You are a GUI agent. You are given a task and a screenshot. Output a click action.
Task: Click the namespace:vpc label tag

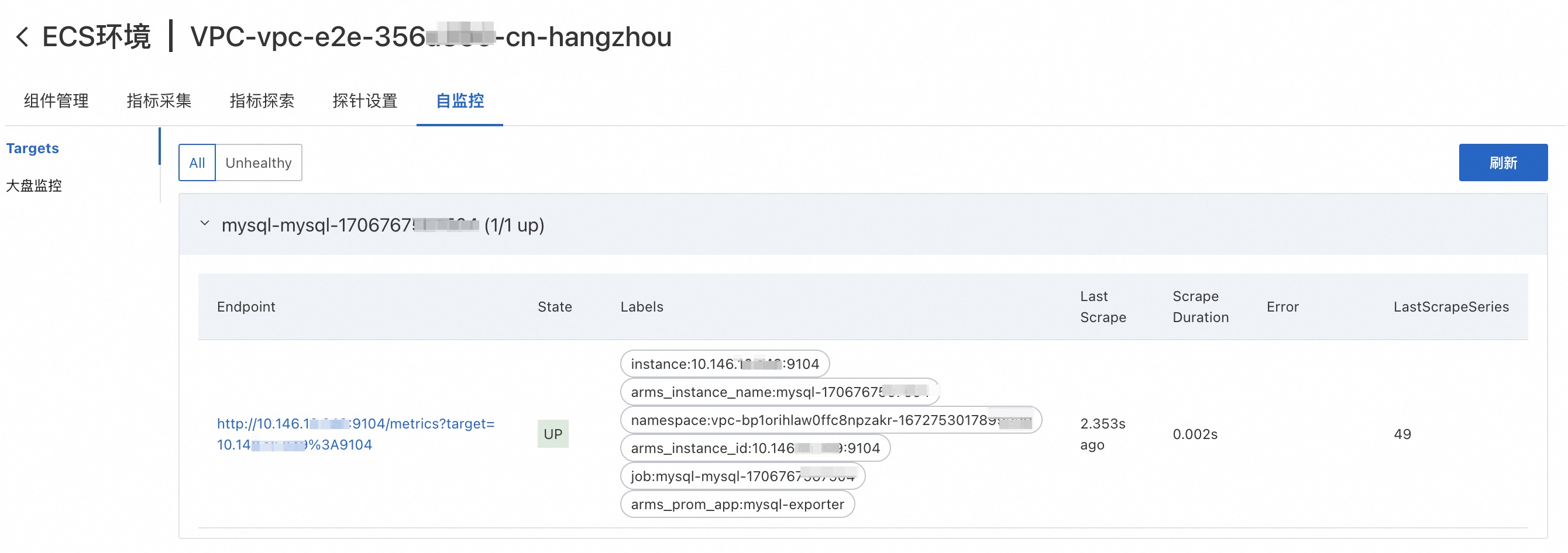click(830, 420)
